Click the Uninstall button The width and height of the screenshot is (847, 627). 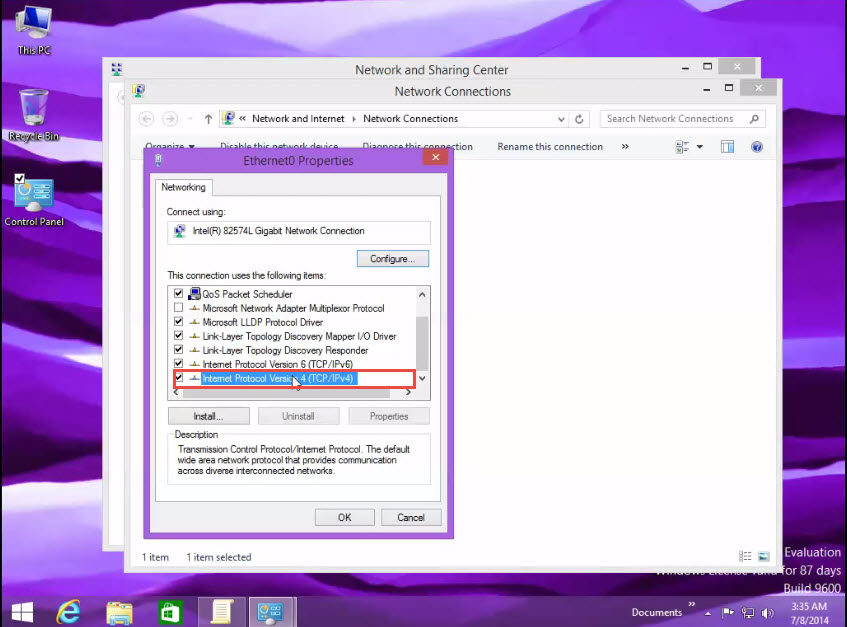pos(298,416)
